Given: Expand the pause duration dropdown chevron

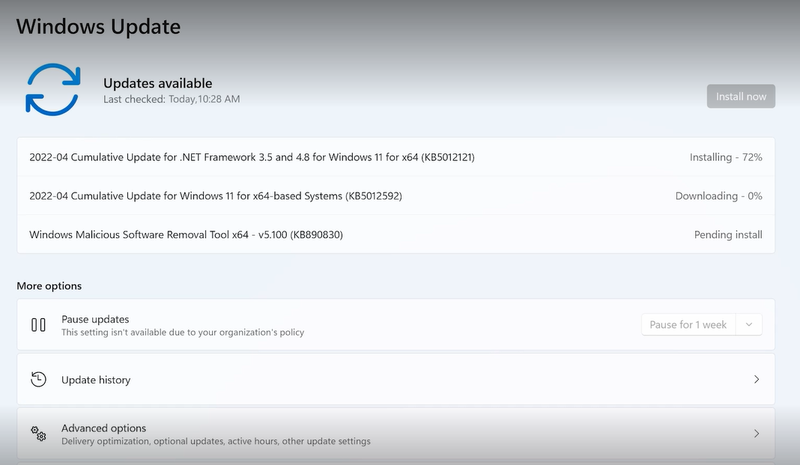Looking at the screenshot, I should tap(749, 325).
